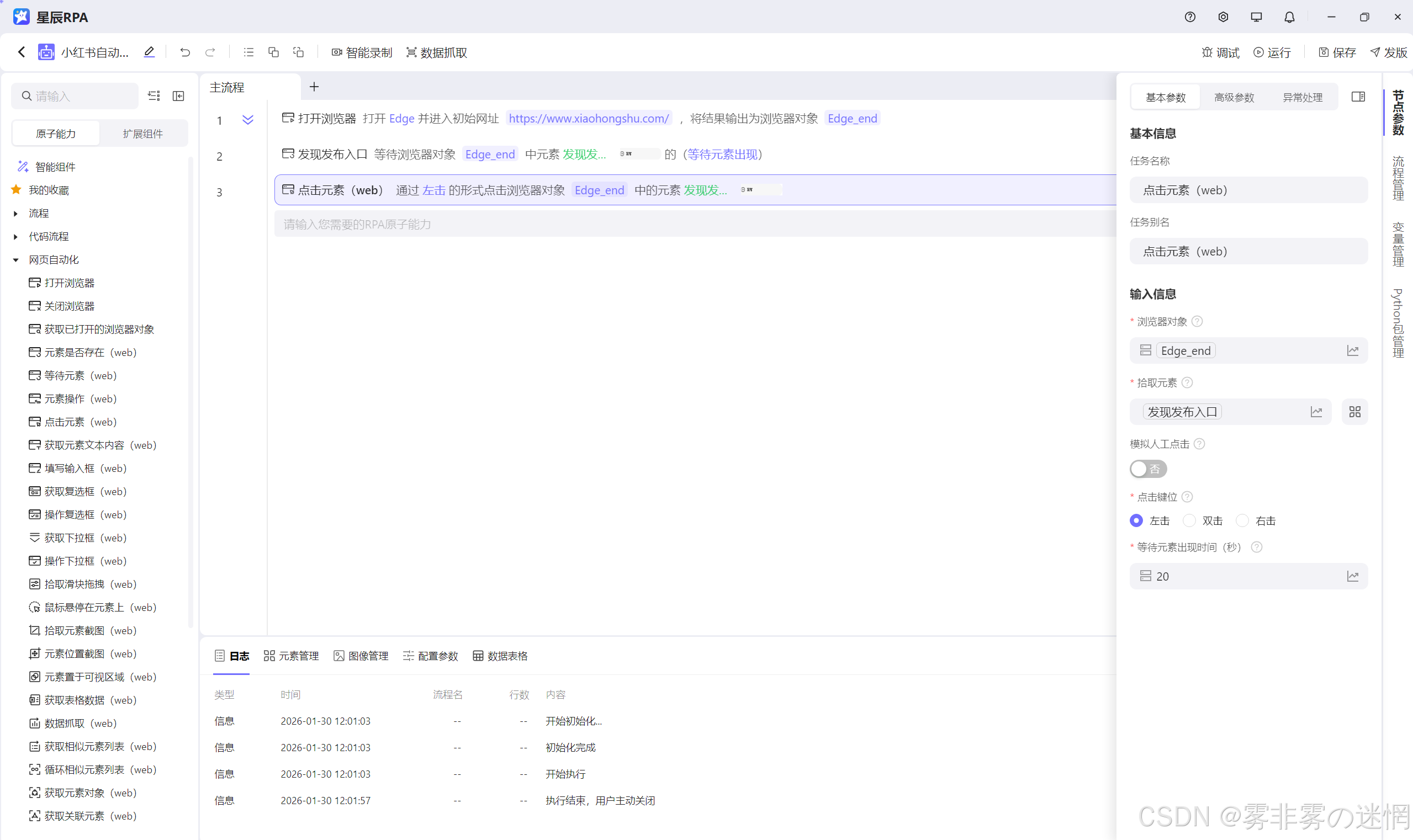Image resolution: width=1413 pixels, height=840 pixels.
Task: Click the help question-mark icon in title bar
Action: point(1190,17)
